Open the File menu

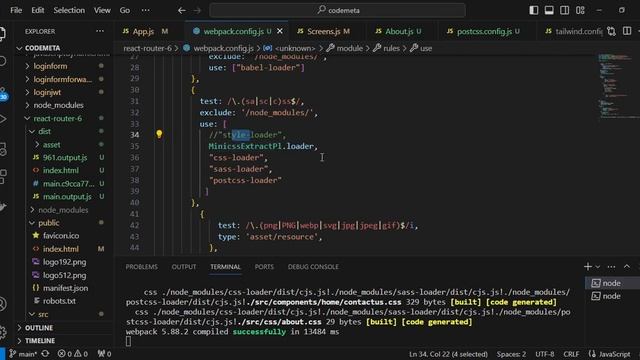coord(16,10)
